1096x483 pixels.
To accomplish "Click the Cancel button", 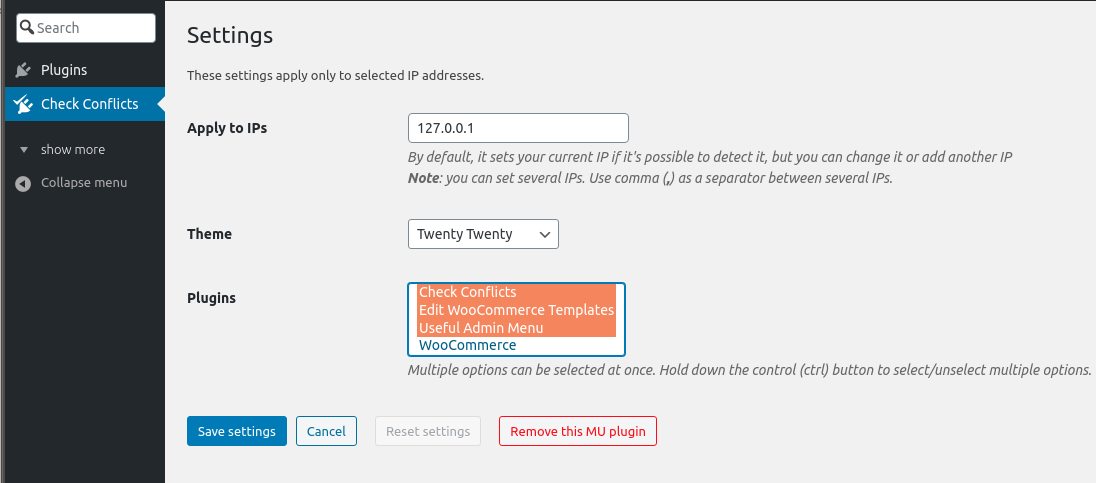I will [x=326, y=431].
